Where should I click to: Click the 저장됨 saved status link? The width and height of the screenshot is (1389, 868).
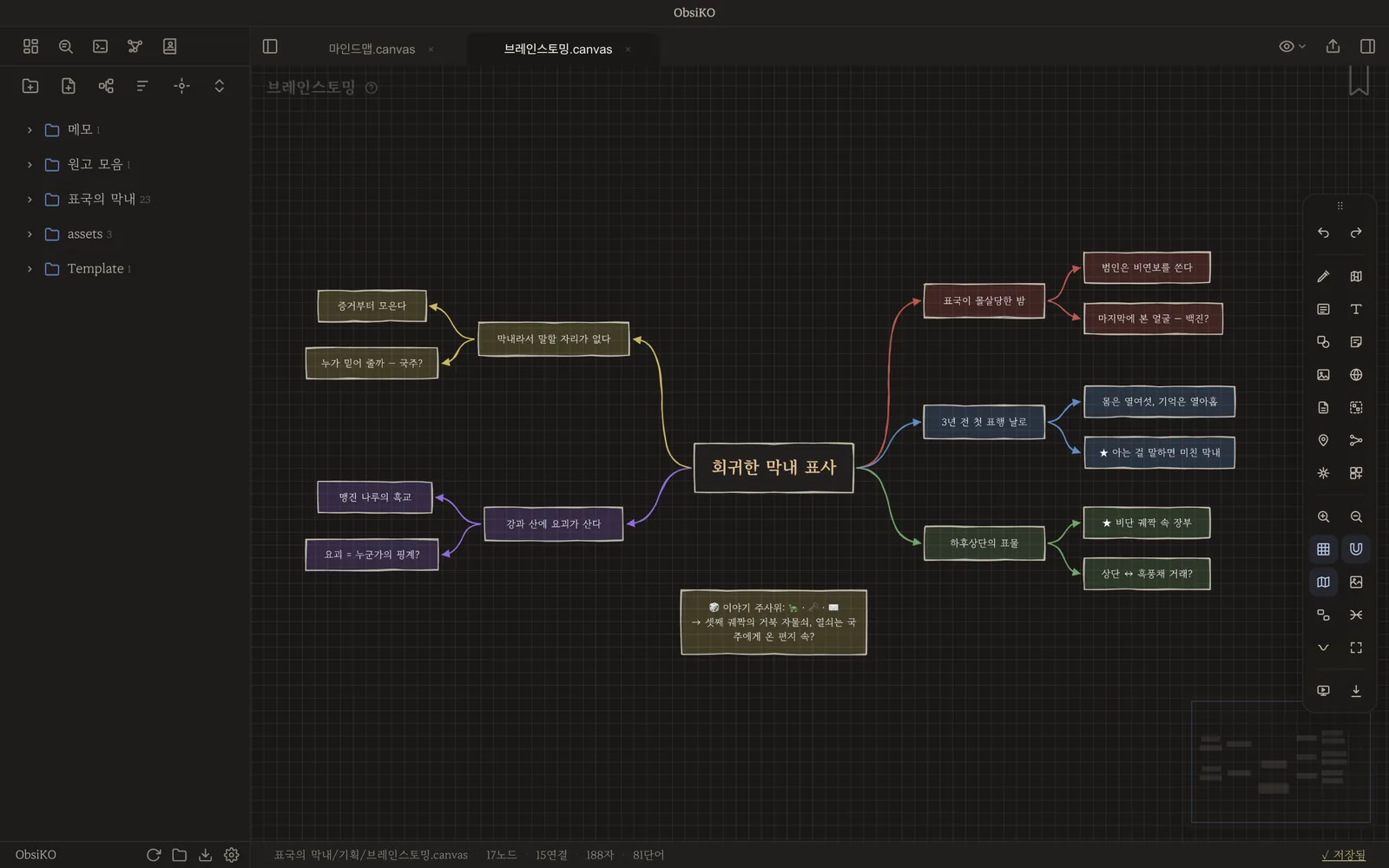1343,855
